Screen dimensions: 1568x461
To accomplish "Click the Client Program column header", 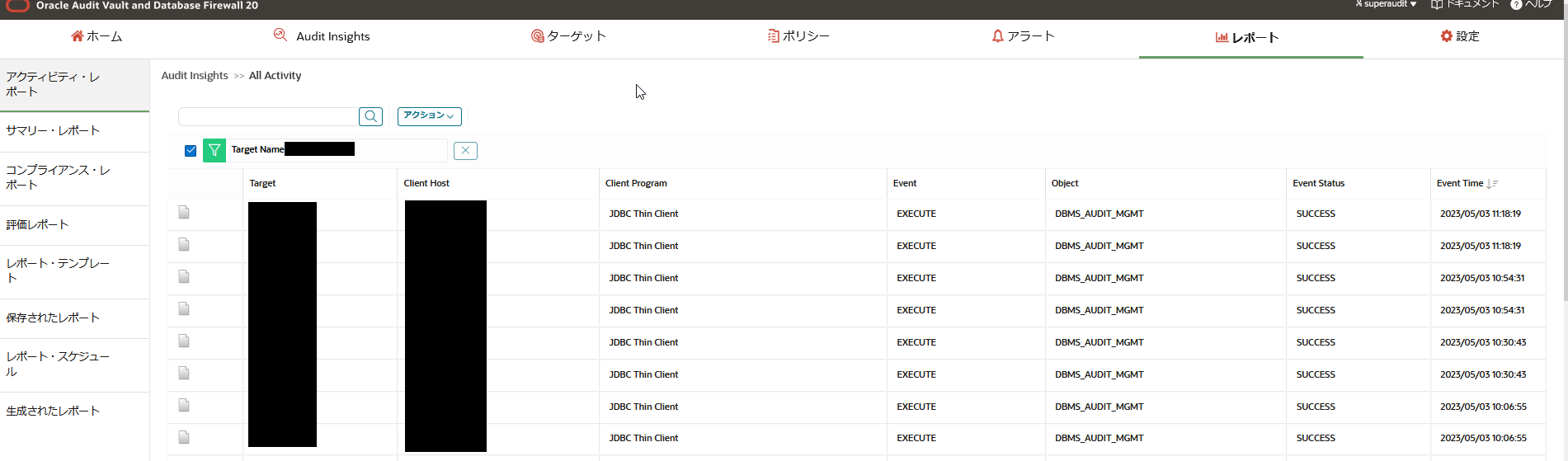I will coord(636,184).
